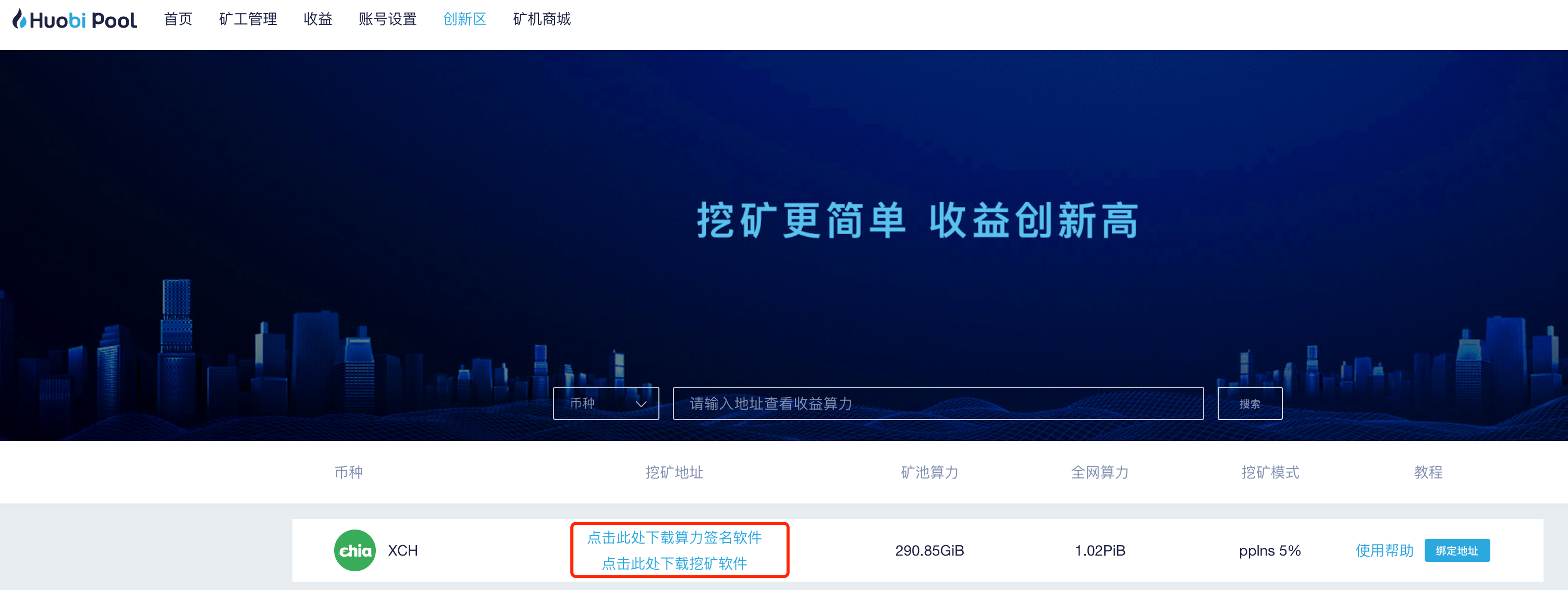Go to 首页 home menu item

[178, 19]
